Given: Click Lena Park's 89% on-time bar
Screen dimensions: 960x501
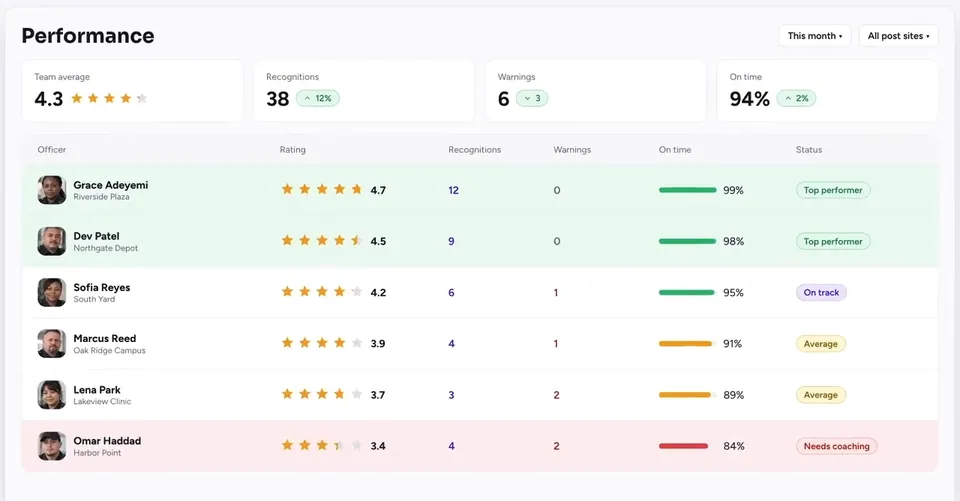Looking at the screenshot, I should [688, 395].
